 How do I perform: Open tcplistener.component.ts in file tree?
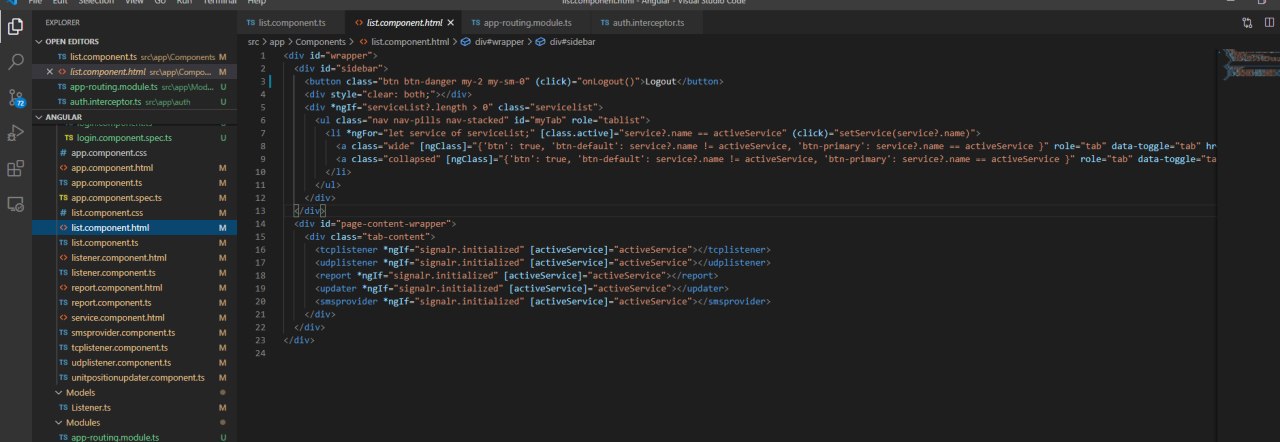(135, 348)
